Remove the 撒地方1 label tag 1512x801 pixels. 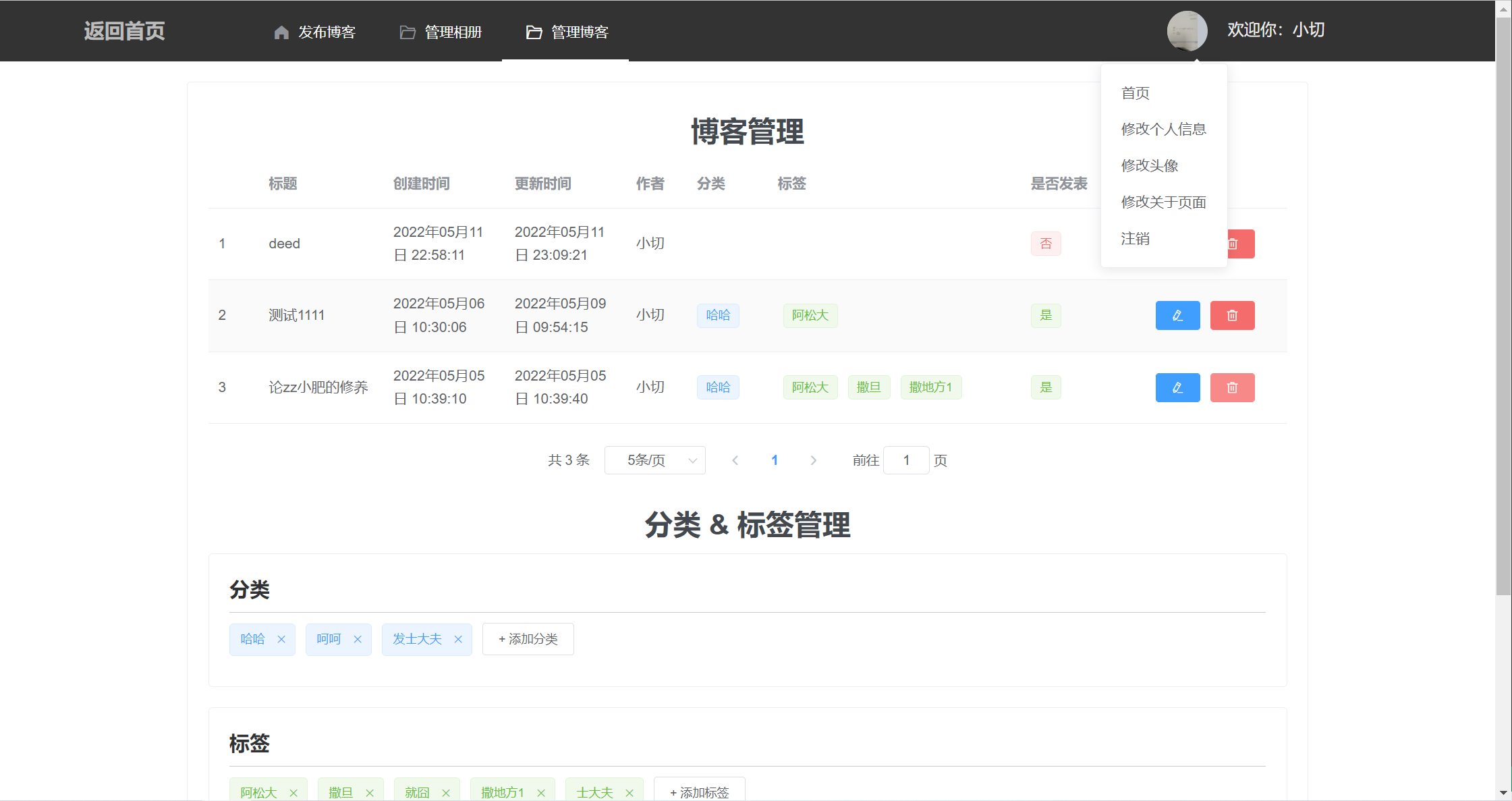[x=541, y=793]
